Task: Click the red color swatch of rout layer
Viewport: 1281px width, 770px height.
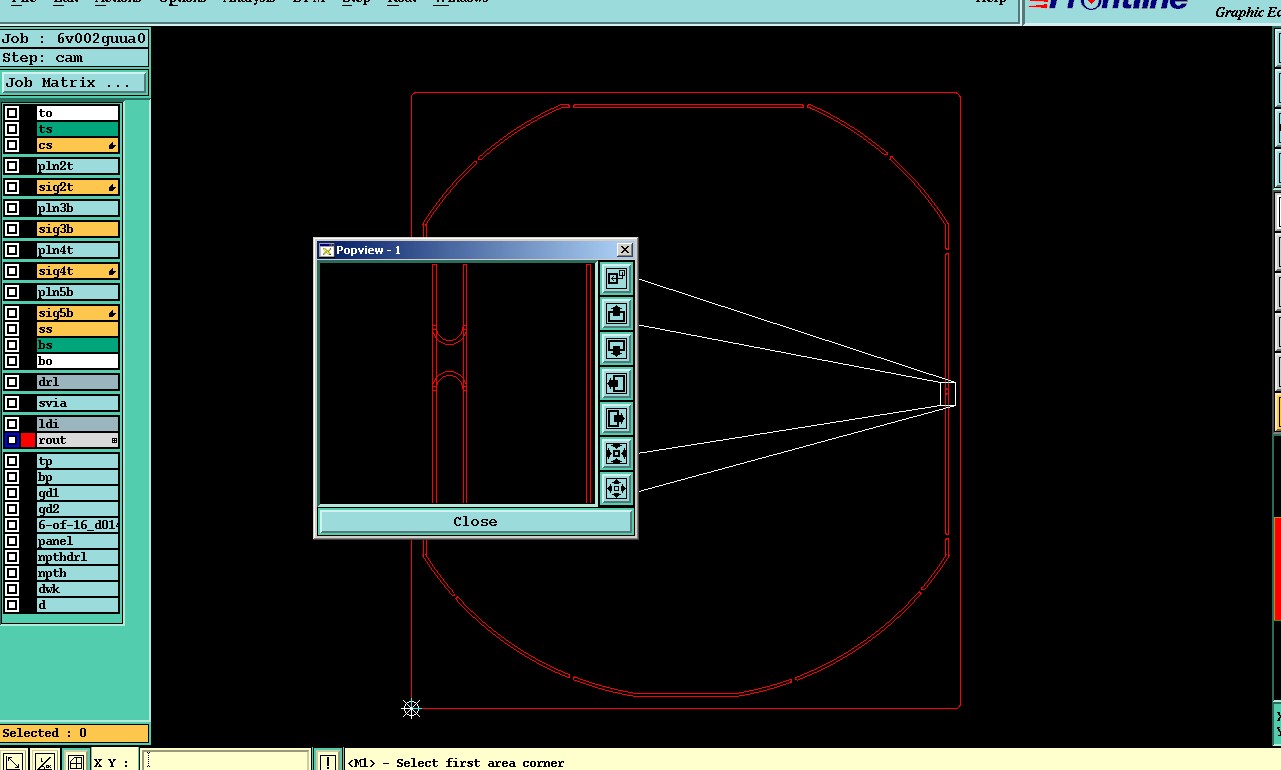Action: click(x=28, y=440)
